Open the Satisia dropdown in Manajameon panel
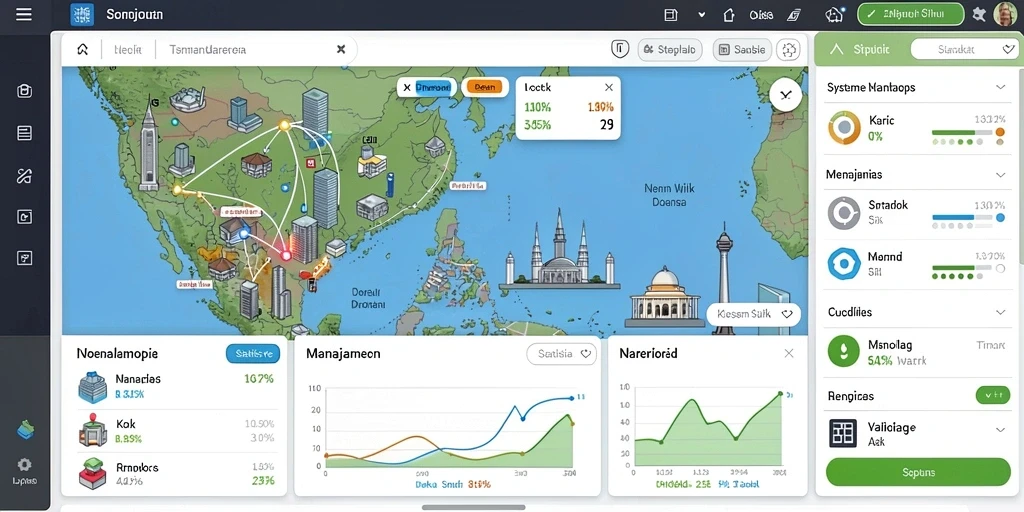 click(562, 353)
